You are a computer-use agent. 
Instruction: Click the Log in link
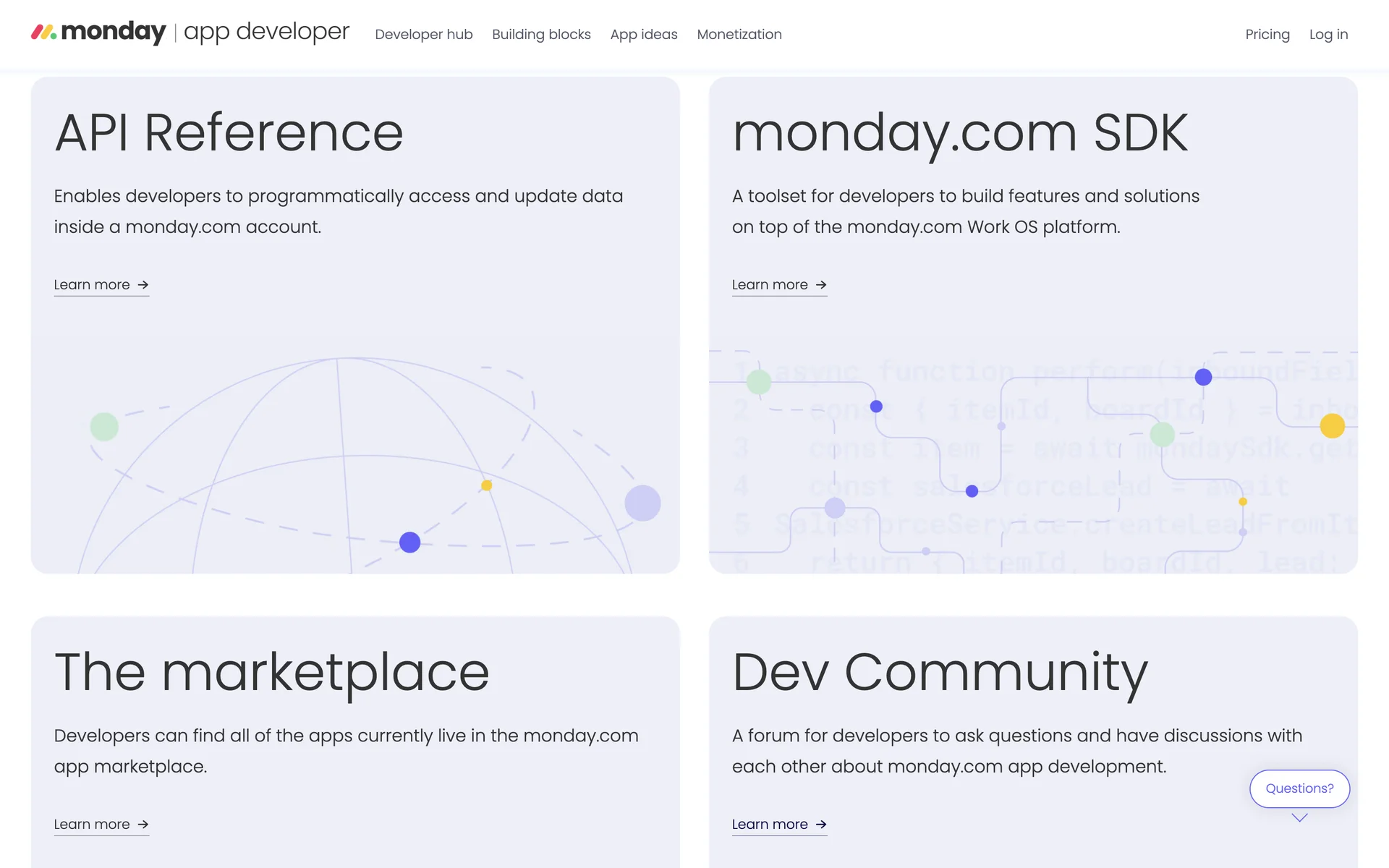tap(1328, 34)
